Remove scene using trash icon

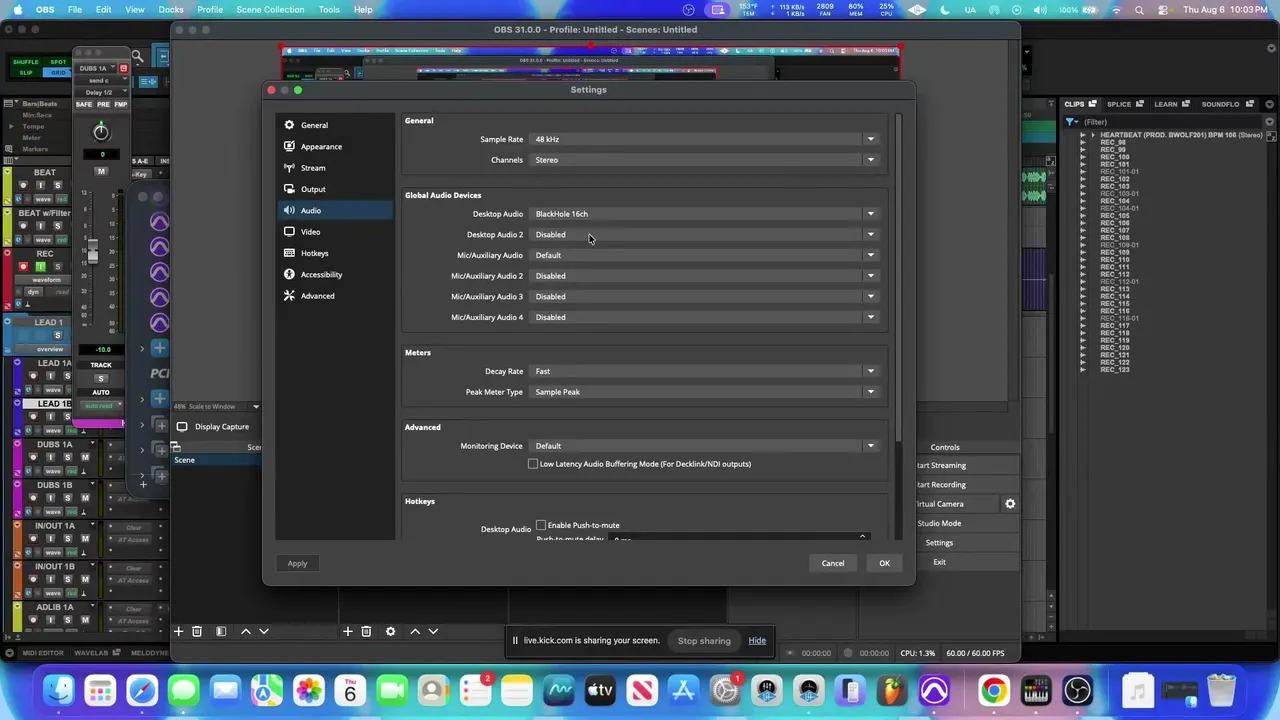[197, 631]
